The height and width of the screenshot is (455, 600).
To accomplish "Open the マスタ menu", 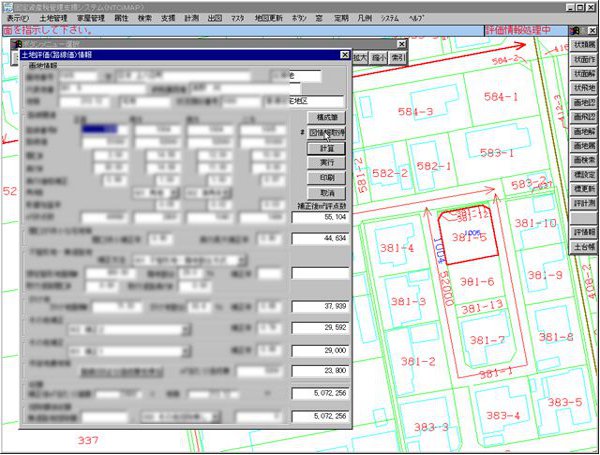I will pos(238,18).
